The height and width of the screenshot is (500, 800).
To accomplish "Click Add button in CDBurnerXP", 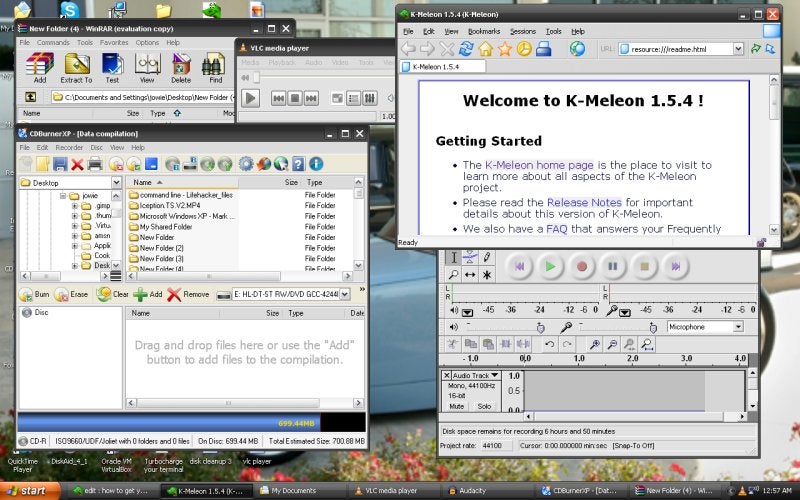I will tap(148, 294).
